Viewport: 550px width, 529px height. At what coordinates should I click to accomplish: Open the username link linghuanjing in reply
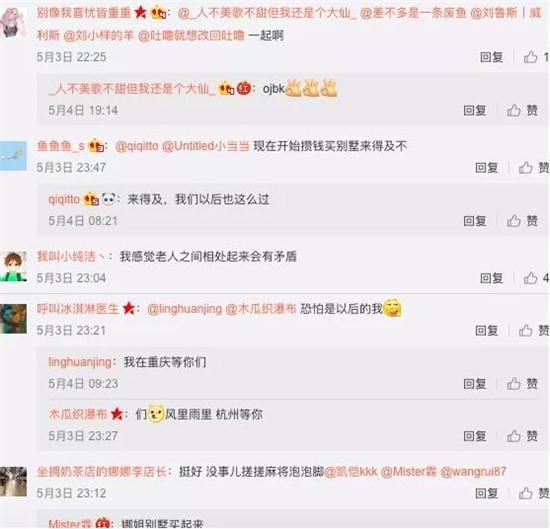point(80,362)
